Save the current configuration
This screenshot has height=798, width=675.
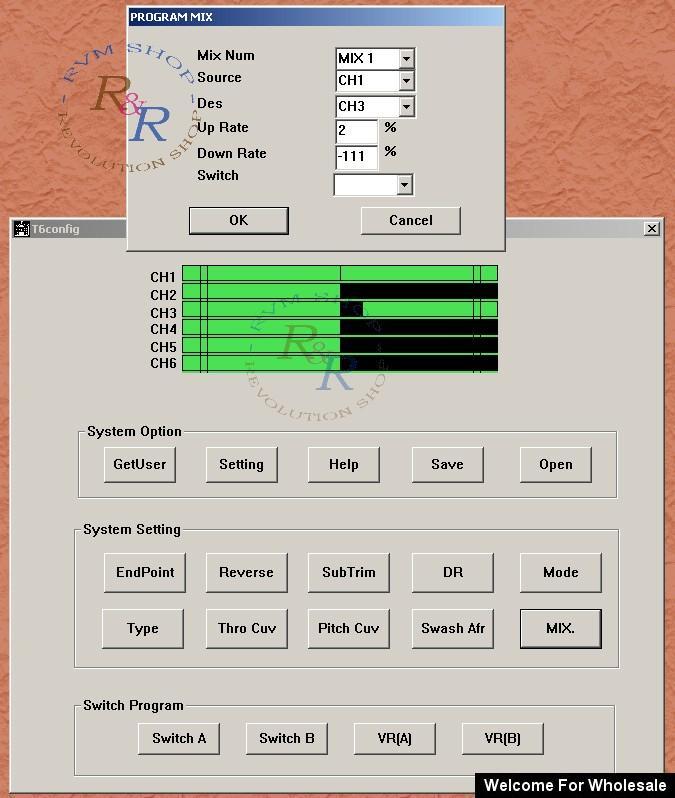click(447, 464)
